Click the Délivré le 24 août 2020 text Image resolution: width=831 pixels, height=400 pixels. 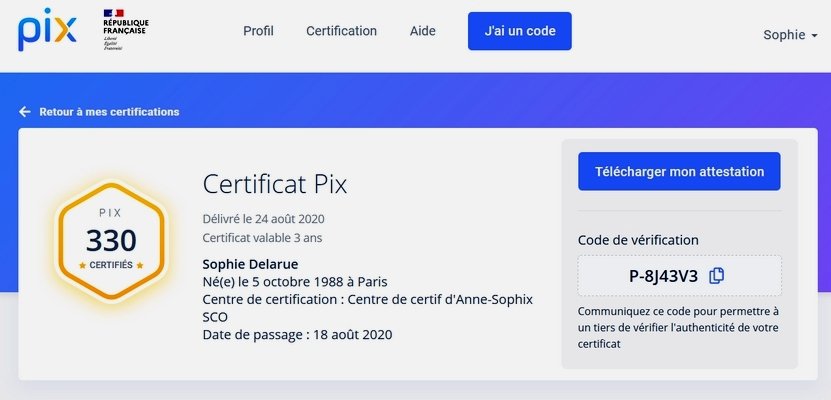263,219
